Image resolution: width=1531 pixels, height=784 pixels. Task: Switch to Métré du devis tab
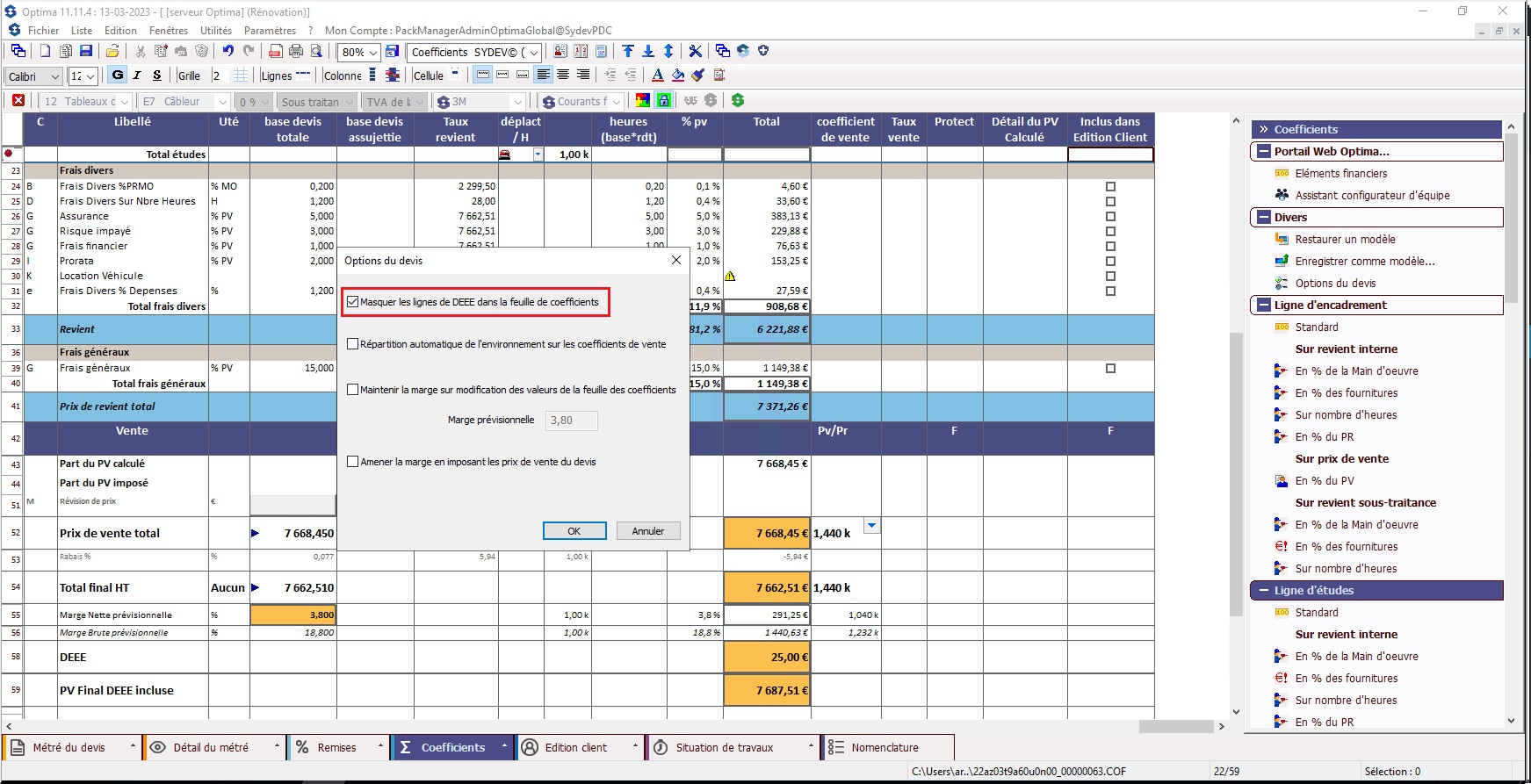point(71,747)
